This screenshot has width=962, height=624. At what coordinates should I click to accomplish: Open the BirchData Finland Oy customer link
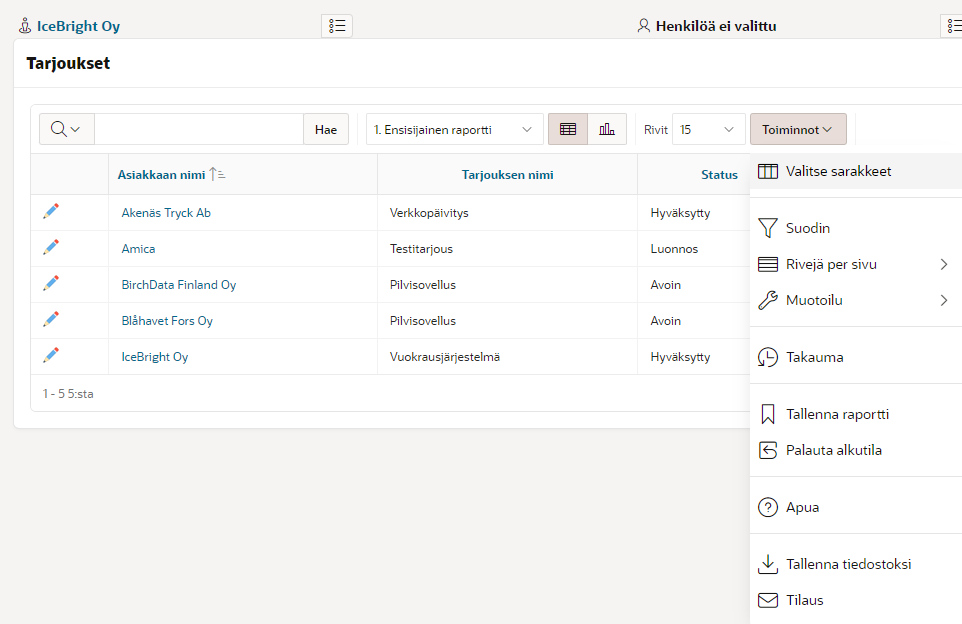(179, 285)
